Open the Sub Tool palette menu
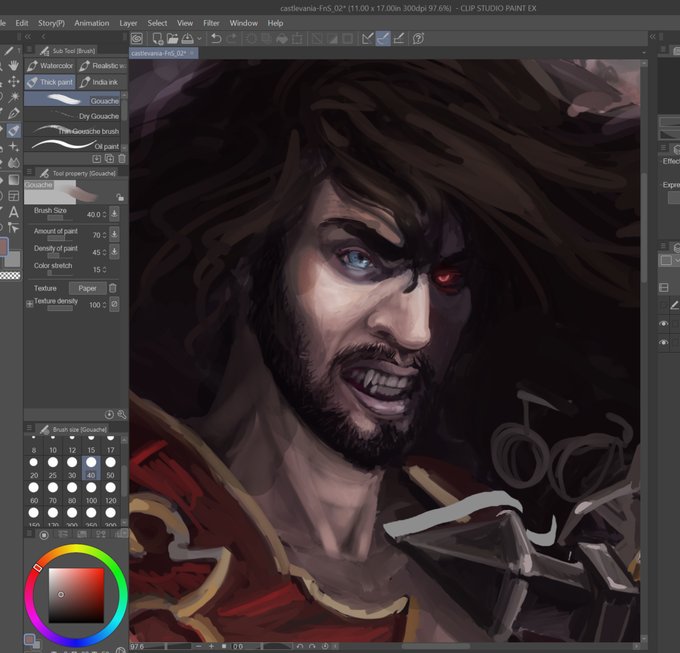Viewport: 680px width, 653px height. [29, 50]
